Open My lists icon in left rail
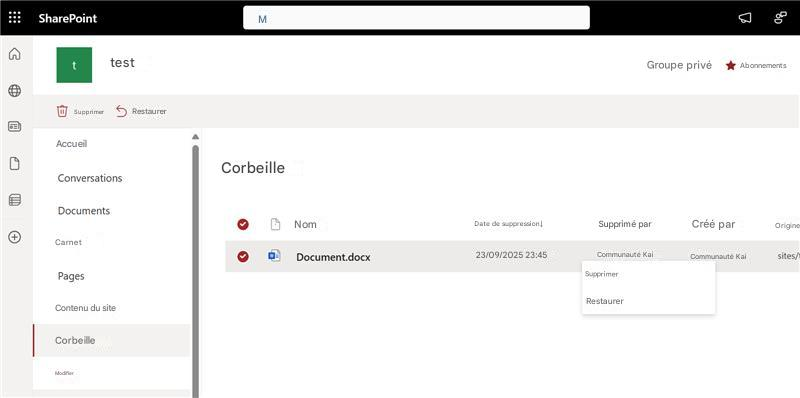This screenshot has width=800, height=398. [x=15, y=200]
